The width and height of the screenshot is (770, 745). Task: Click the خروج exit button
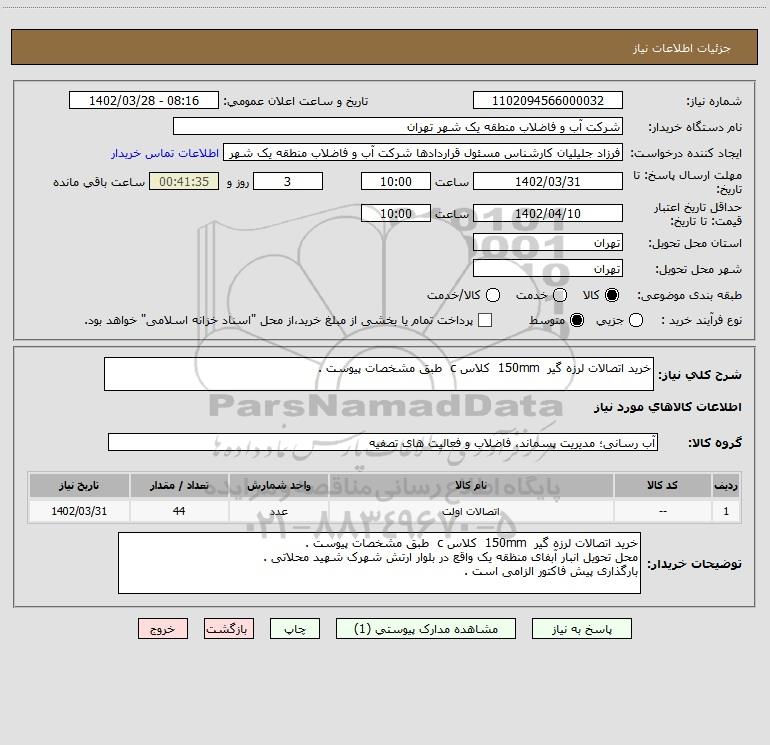(163, 629)
